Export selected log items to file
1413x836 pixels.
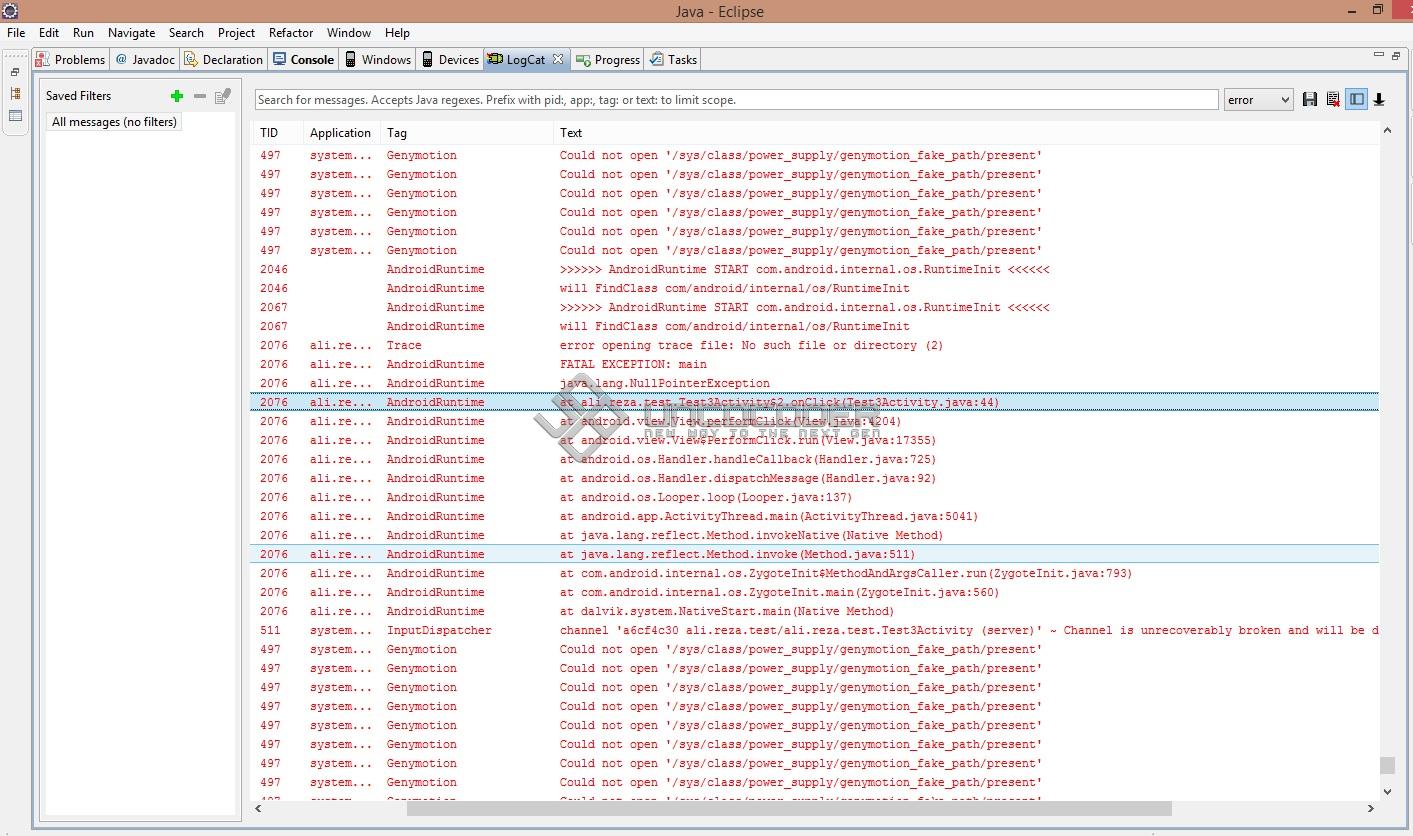tap(1310, 99)
